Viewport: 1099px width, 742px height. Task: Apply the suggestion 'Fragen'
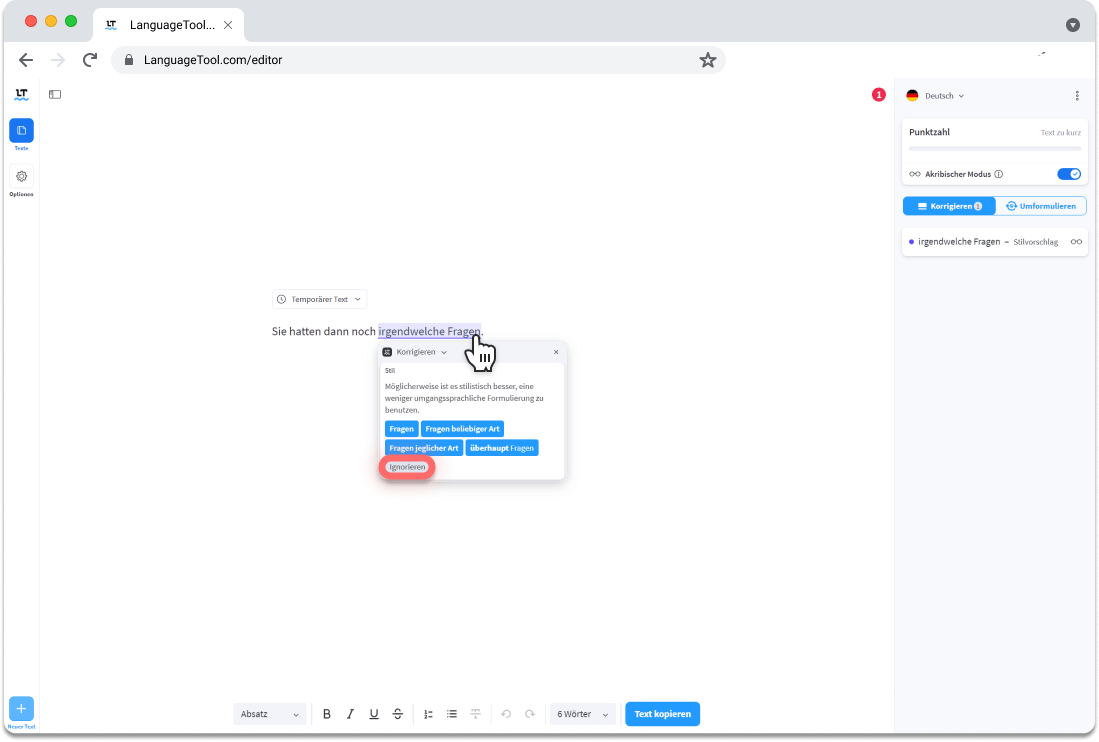coord(402,429)
